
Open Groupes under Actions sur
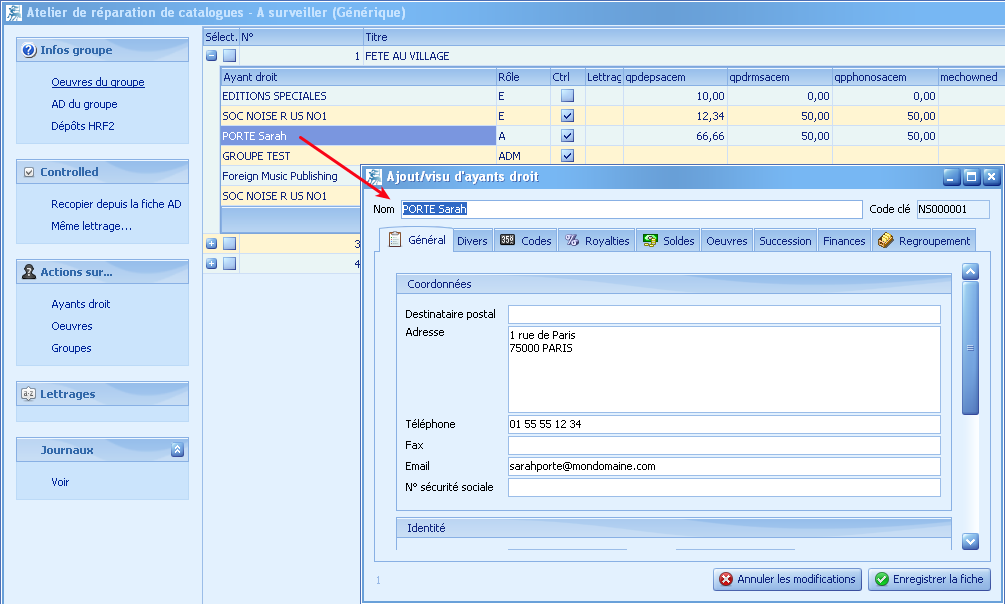pos(71,348)
